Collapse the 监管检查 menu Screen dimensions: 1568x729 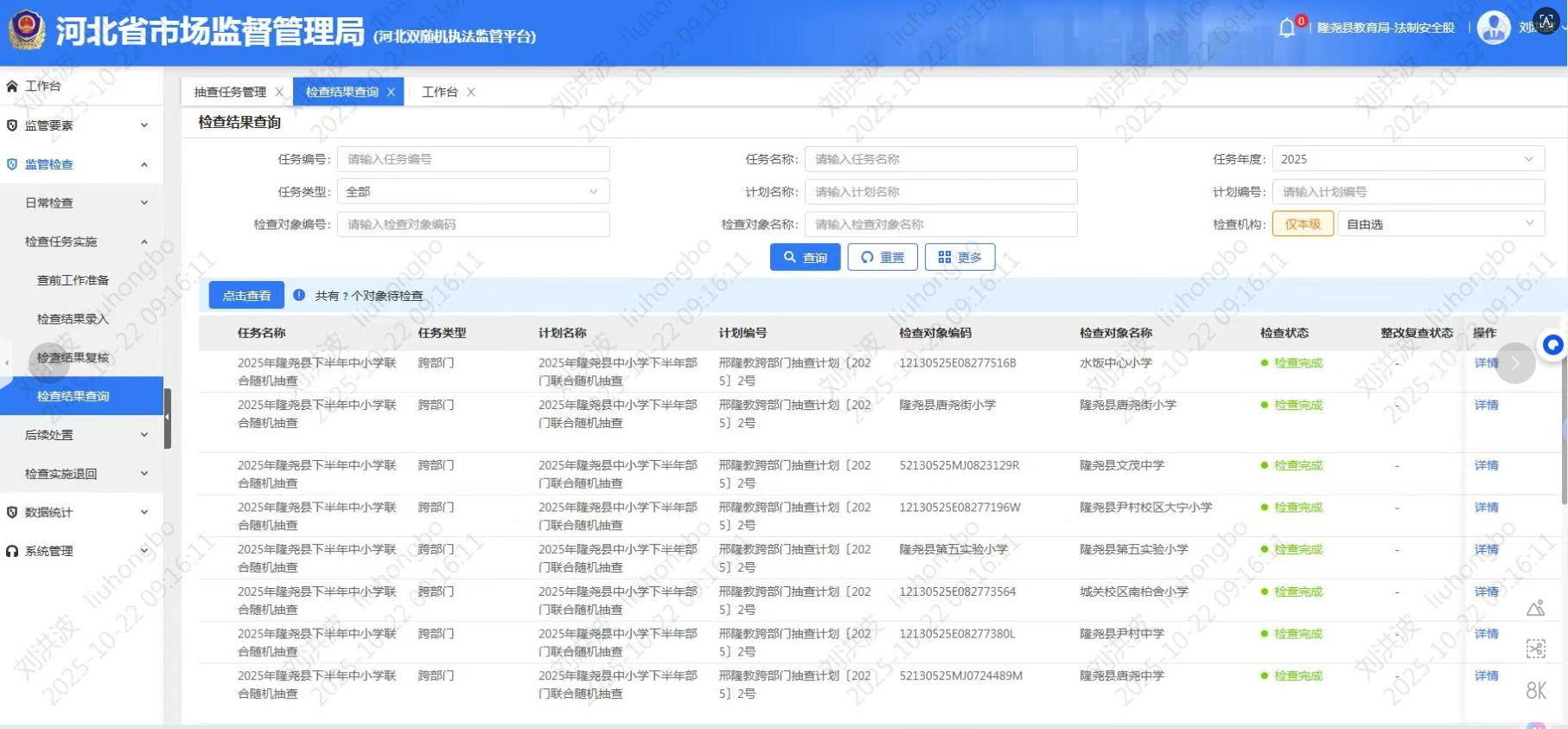pos(144,164)
